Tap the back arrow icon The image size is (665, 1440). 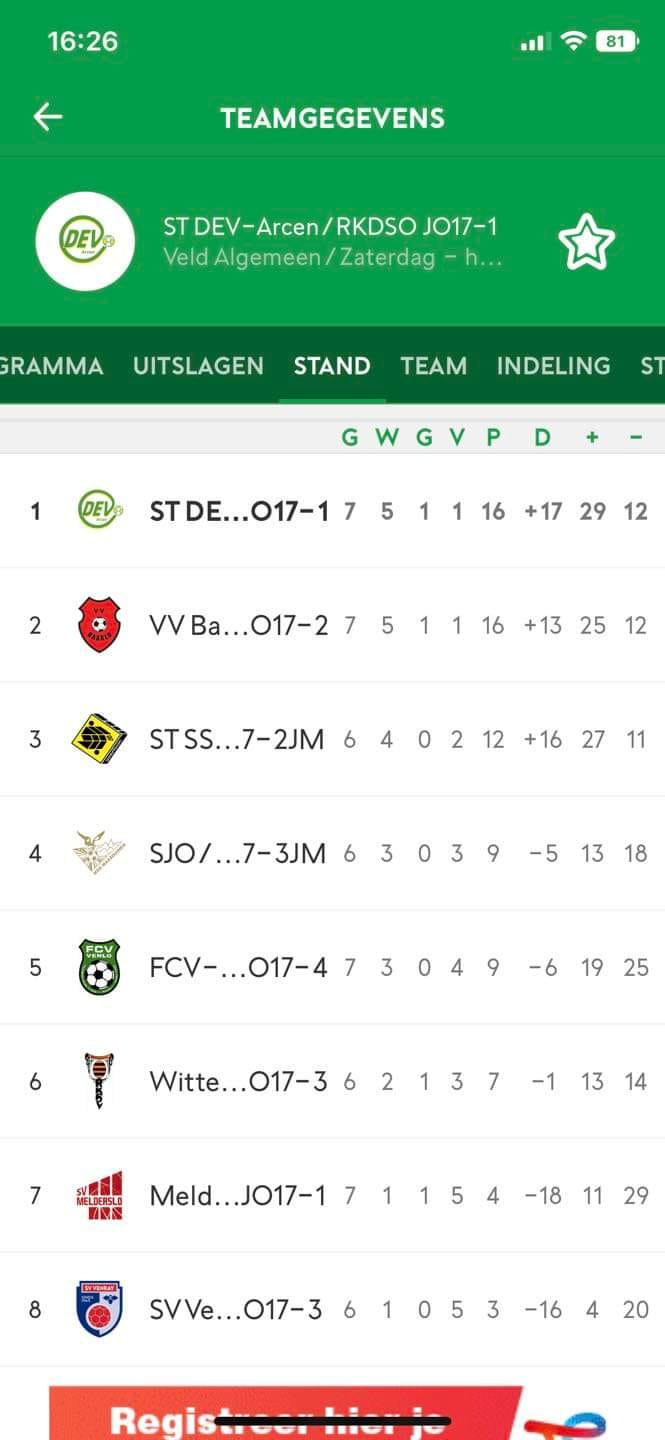click(47, 117)
